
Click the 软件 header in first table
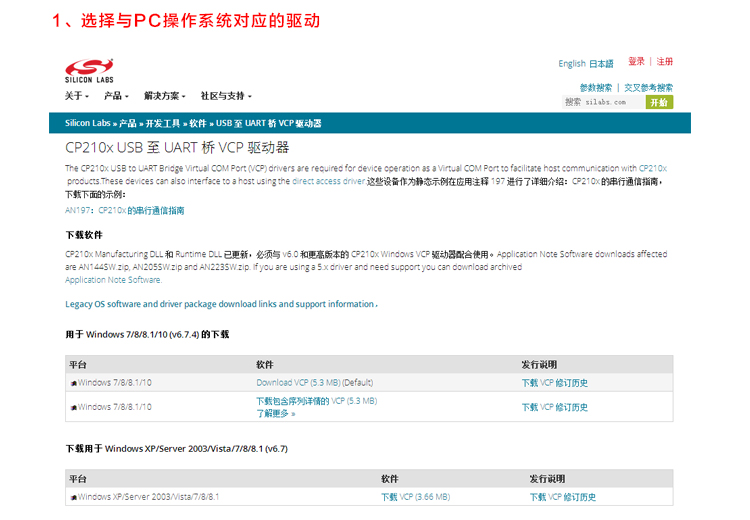tap(265, 365)
